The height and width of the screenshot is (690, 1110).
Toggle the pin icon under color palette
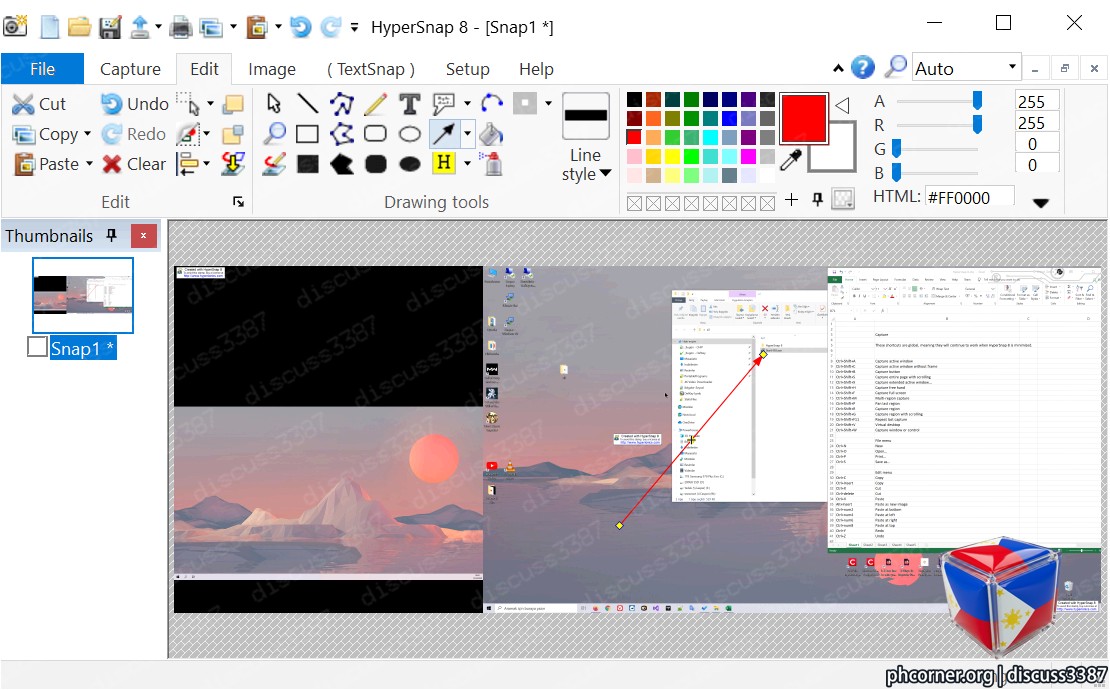(x=817, y=200)
